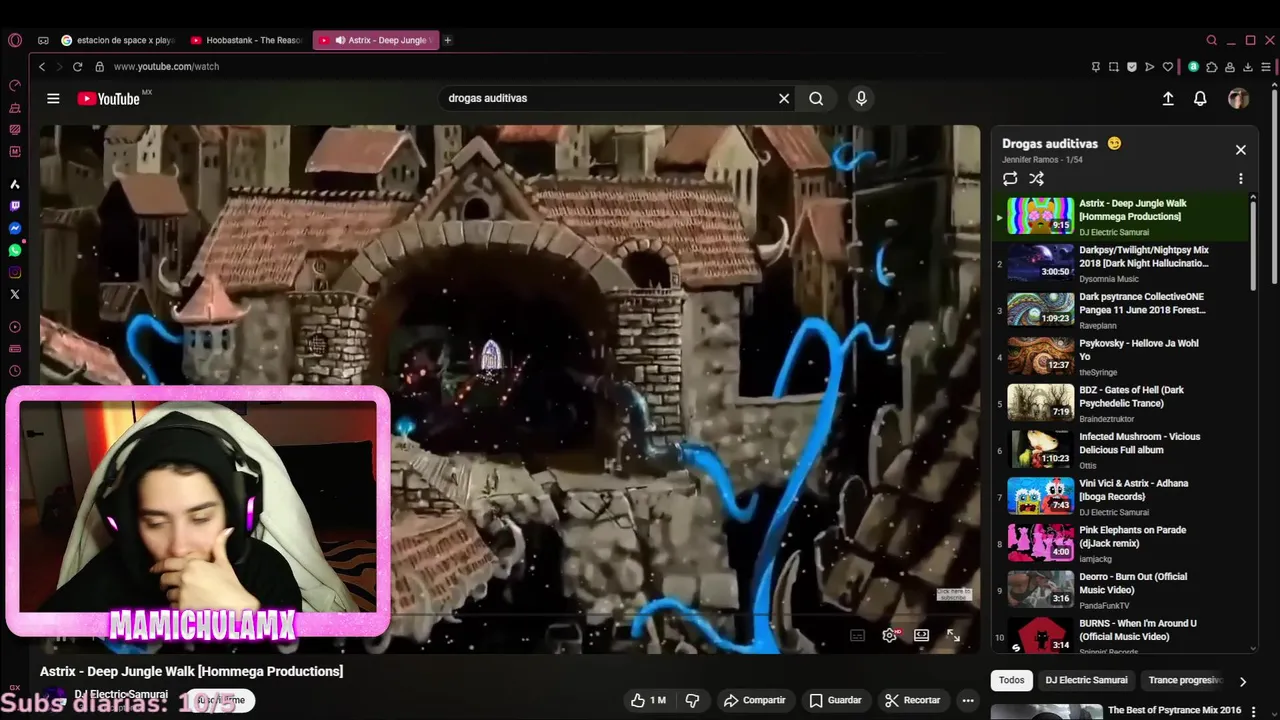Play 'Dark psytrance CollectiveONE Pangea'
1280x720 pixels.
coord(1122,310)
